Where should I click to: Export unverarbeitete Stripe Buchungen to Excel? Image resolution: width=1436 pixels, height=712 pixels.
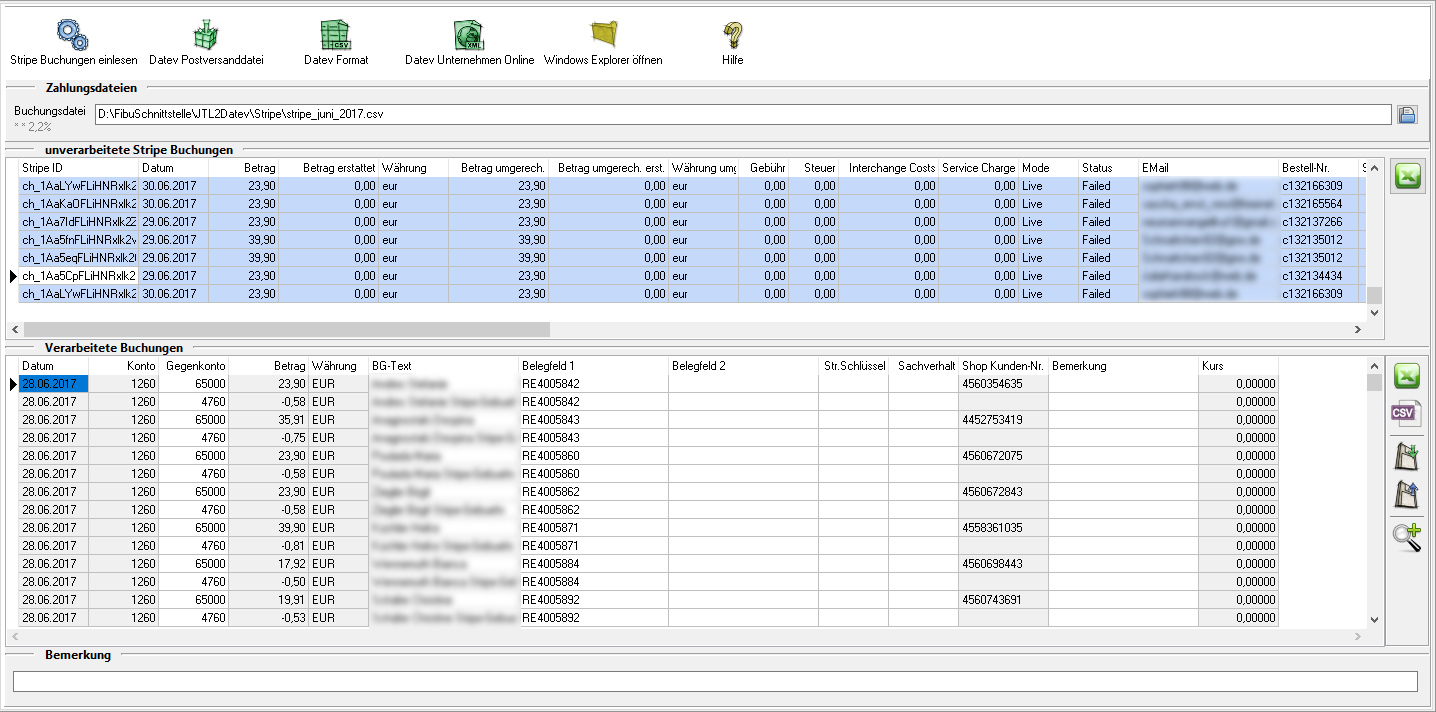1408,177
